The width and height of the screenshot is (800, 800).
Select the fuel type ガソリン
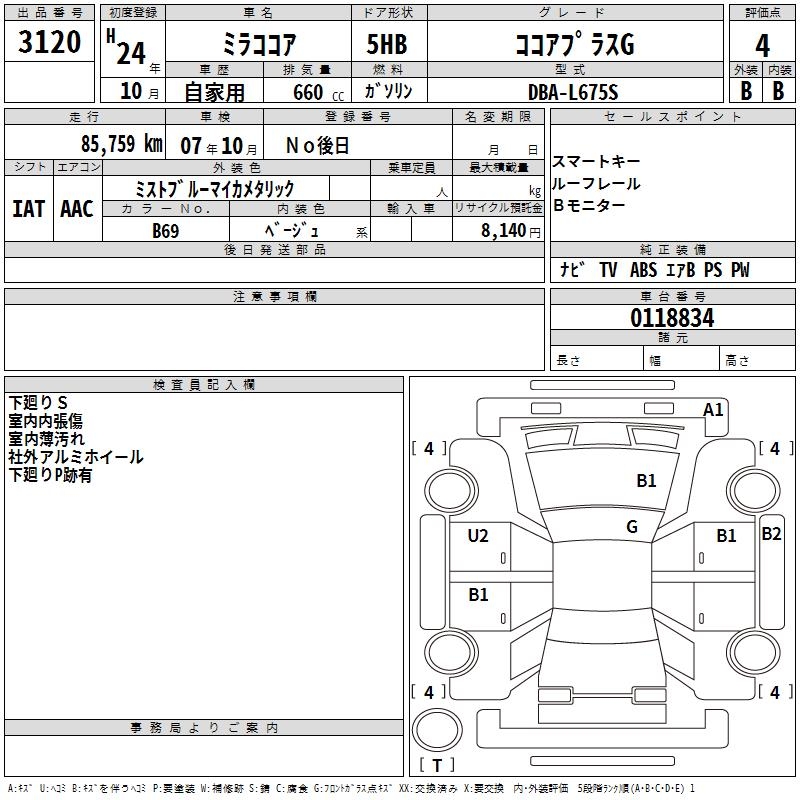click(x=388, y=91)
